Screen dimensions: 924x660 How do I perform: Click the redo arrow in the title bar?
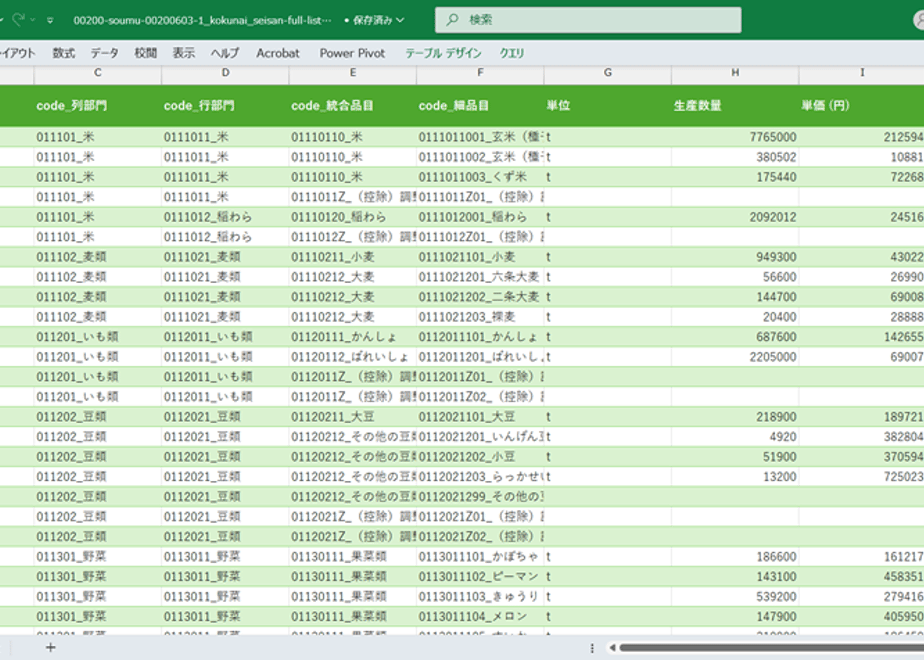pos(18,20)
